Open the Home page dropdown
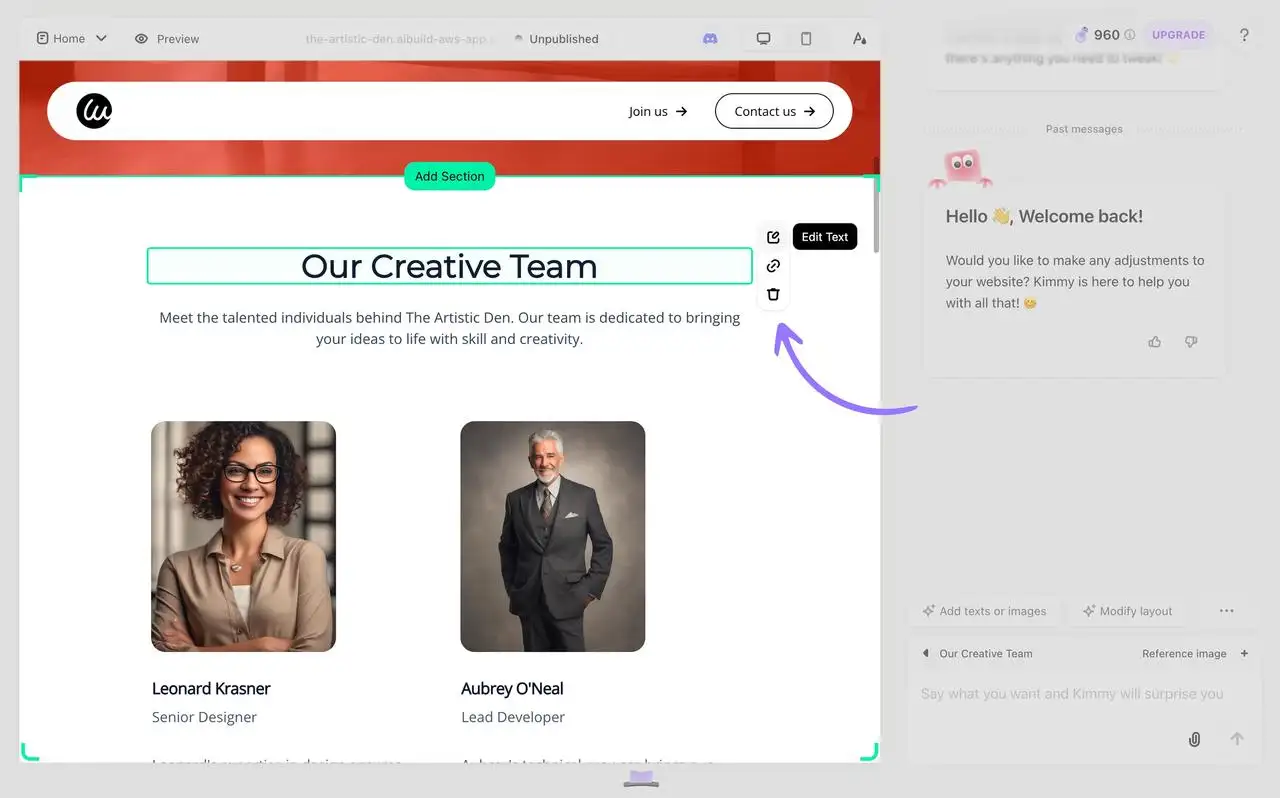The height and width of the screenshot is (798, 1280). (72, 39)
